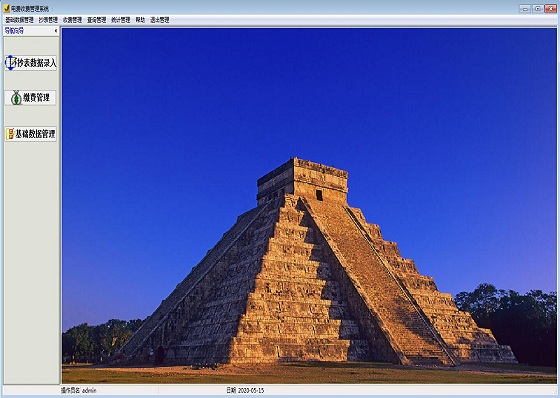Open the 缴费管理 payment management button
The height and width of the screenshot is (398, 560).
(x=30, y=98)
